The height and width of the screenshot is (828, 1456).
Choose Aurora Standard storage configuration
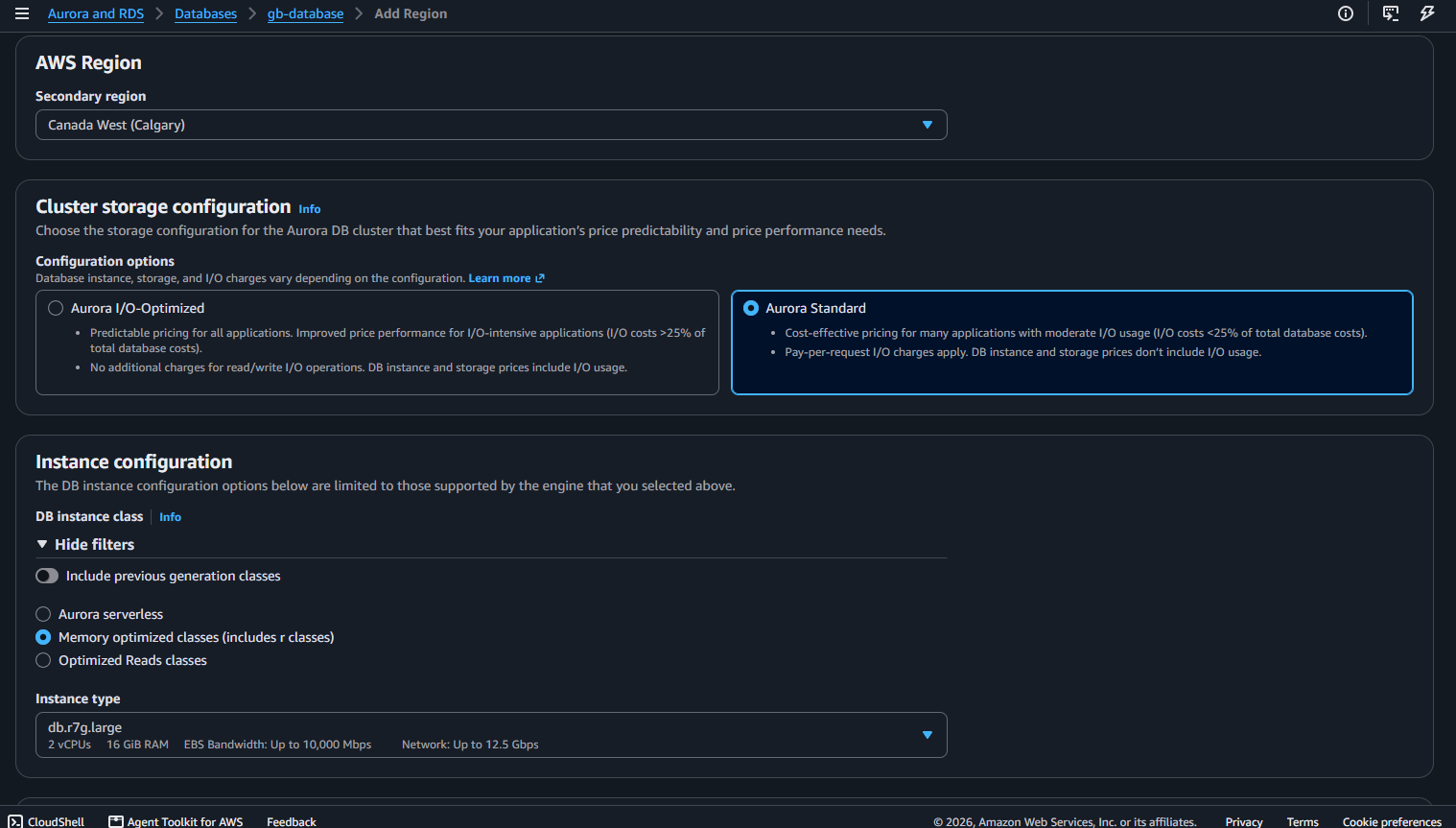751,308
